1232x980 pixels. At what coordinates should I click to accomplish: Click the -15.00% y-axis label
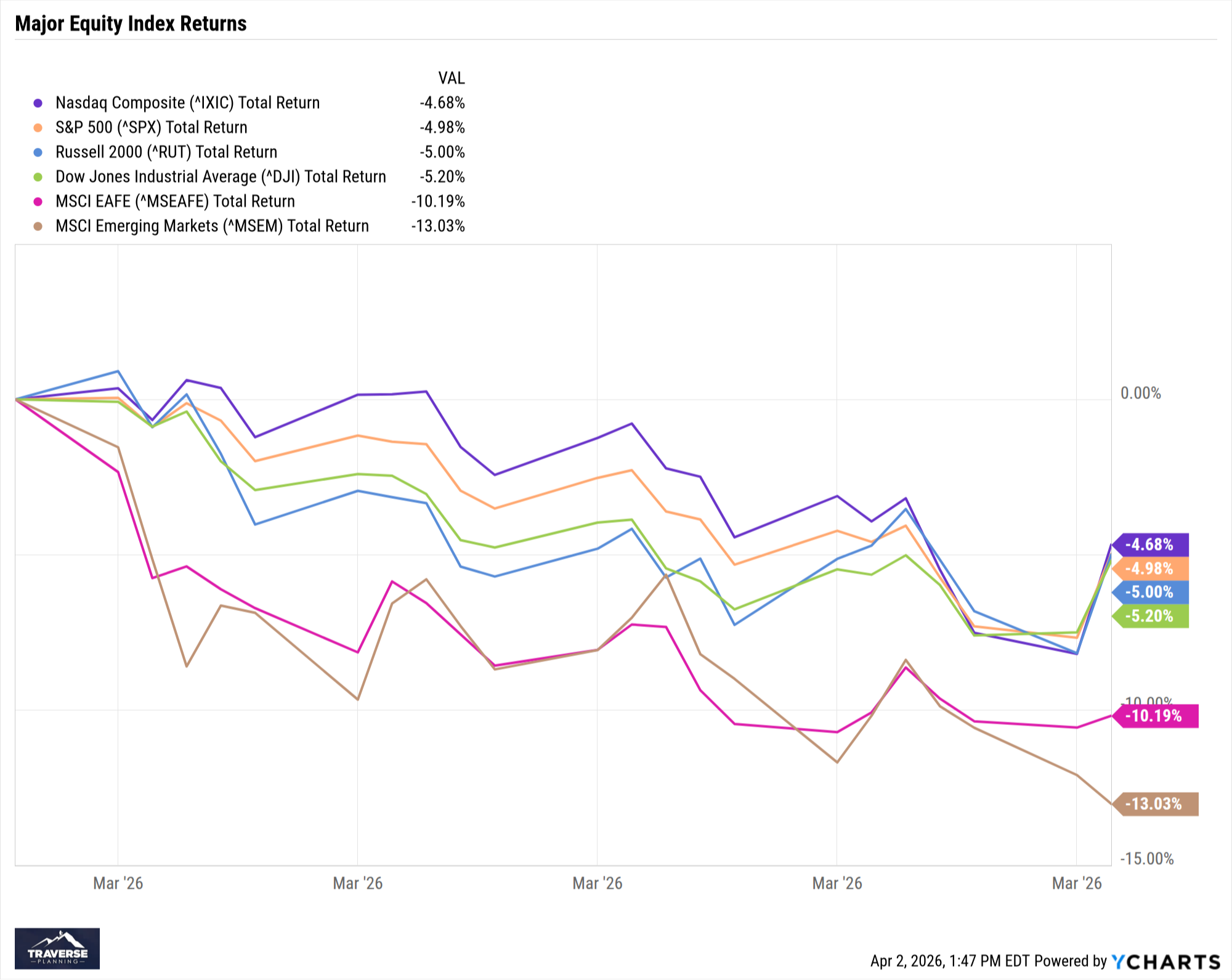click(x=1146, y=859)
